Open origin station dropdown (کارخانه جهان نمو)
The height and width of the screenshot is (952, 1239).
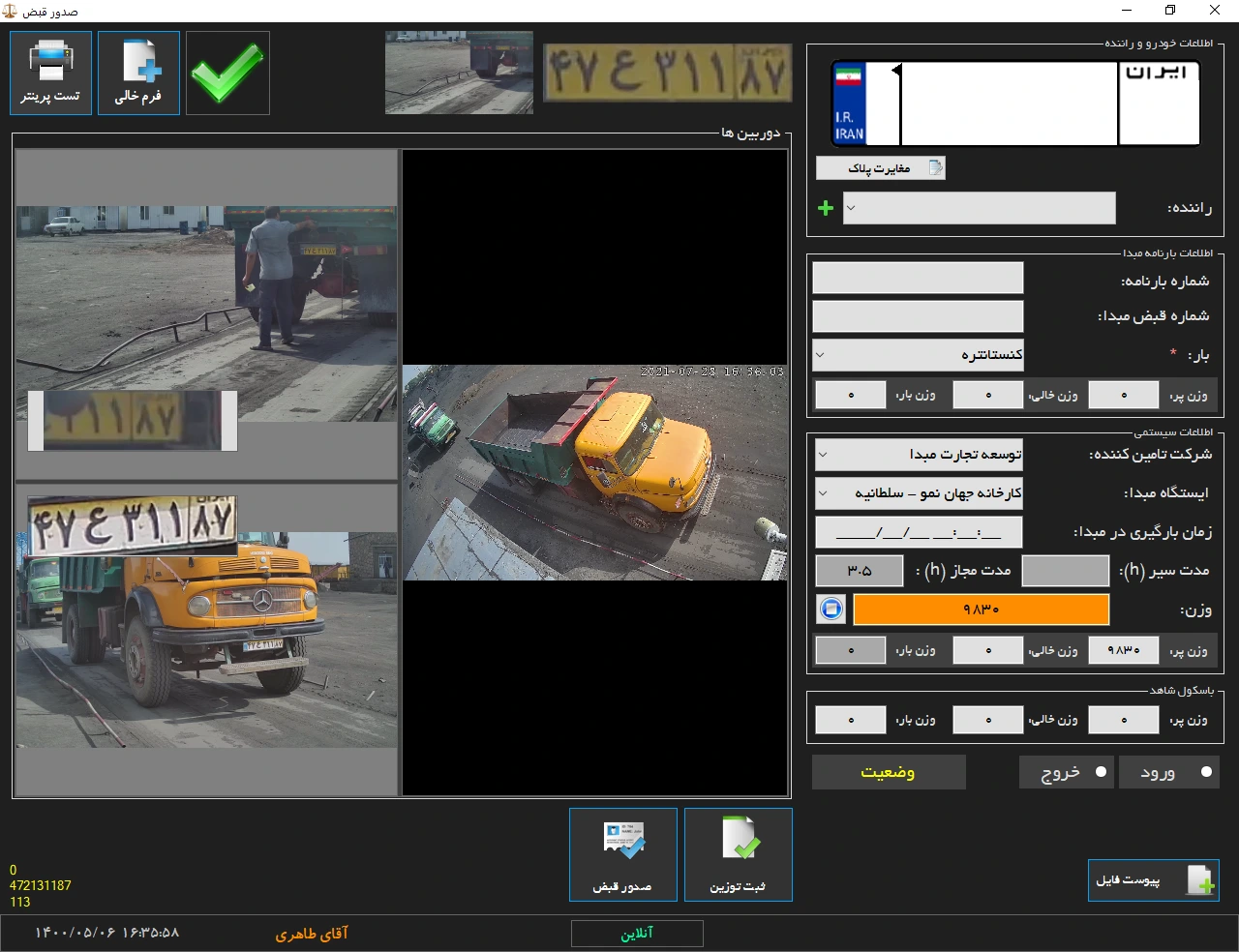click(919, 493)
